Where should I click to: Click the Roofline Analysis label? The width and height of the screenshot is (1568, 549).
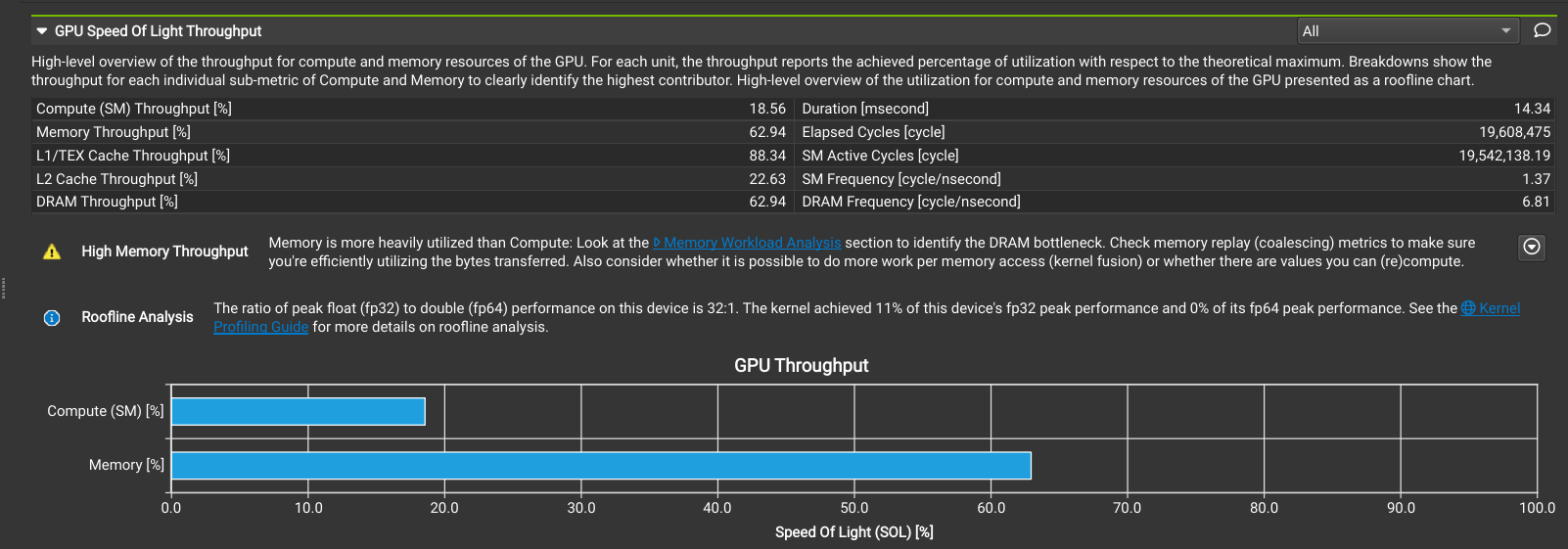tap(137, 317)
